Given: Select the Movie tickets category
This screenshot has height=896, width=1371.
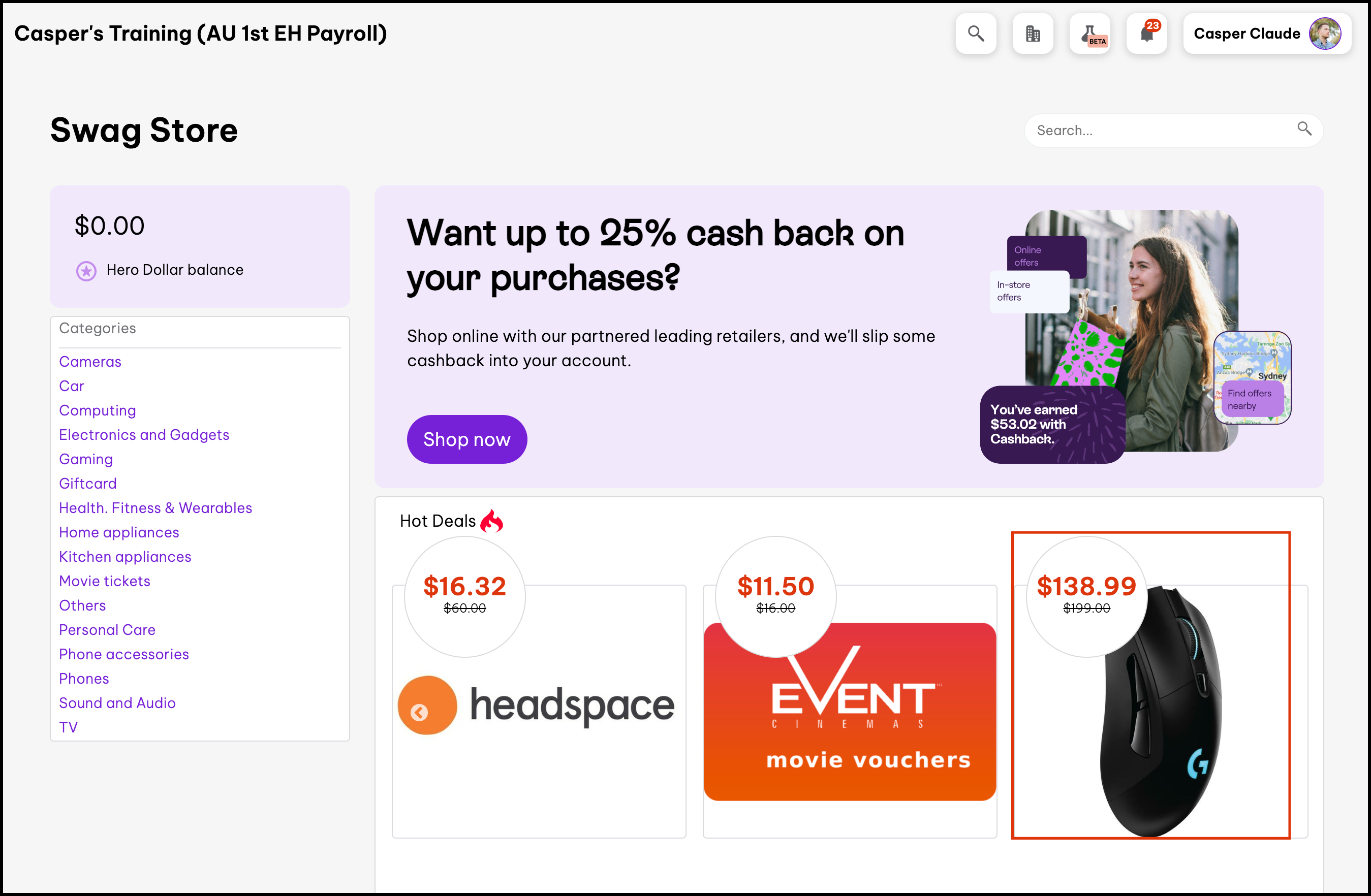Looking at the screenshot, I should point(104,581).
